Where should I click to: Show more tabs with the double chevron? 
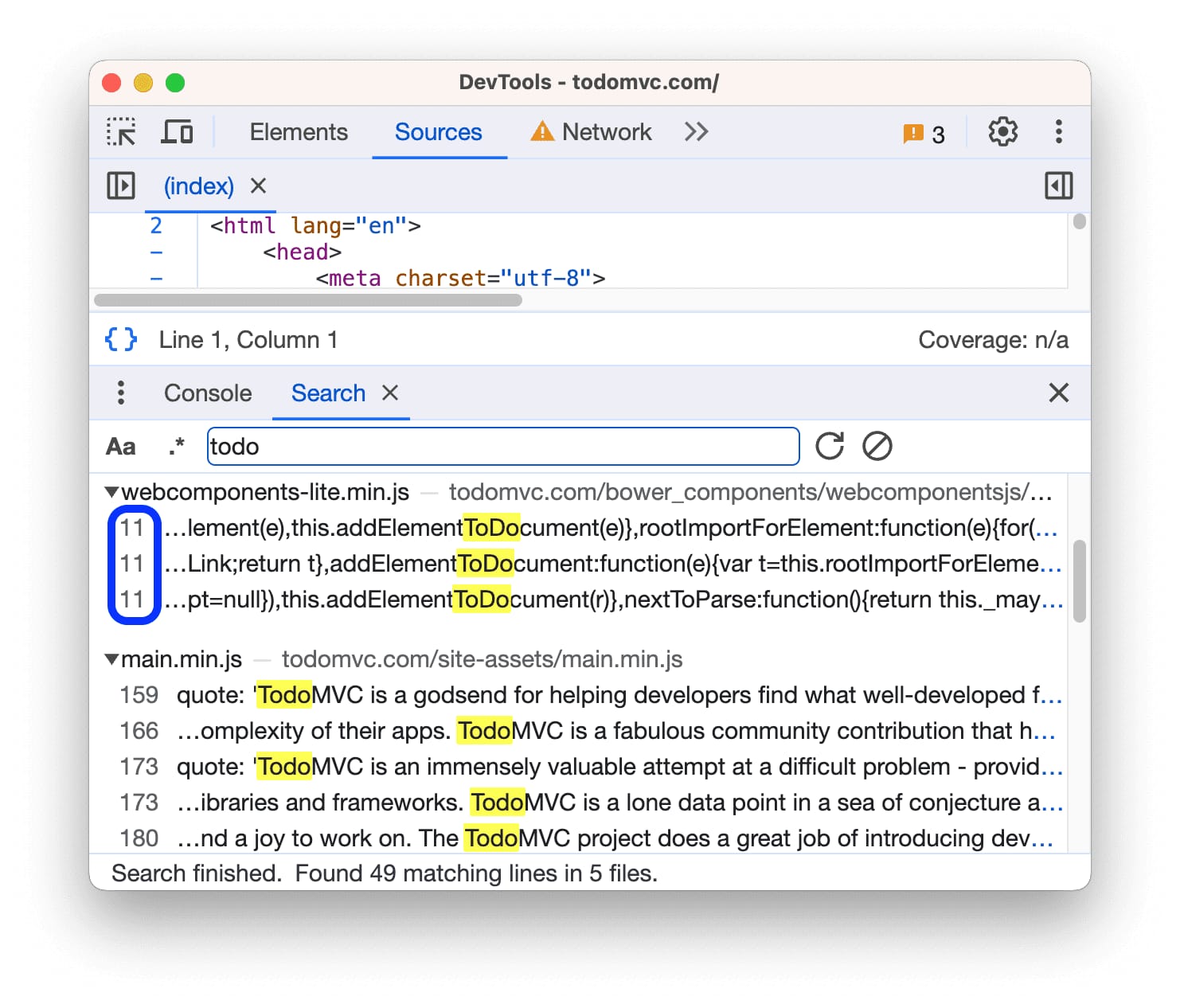[696, 132]
